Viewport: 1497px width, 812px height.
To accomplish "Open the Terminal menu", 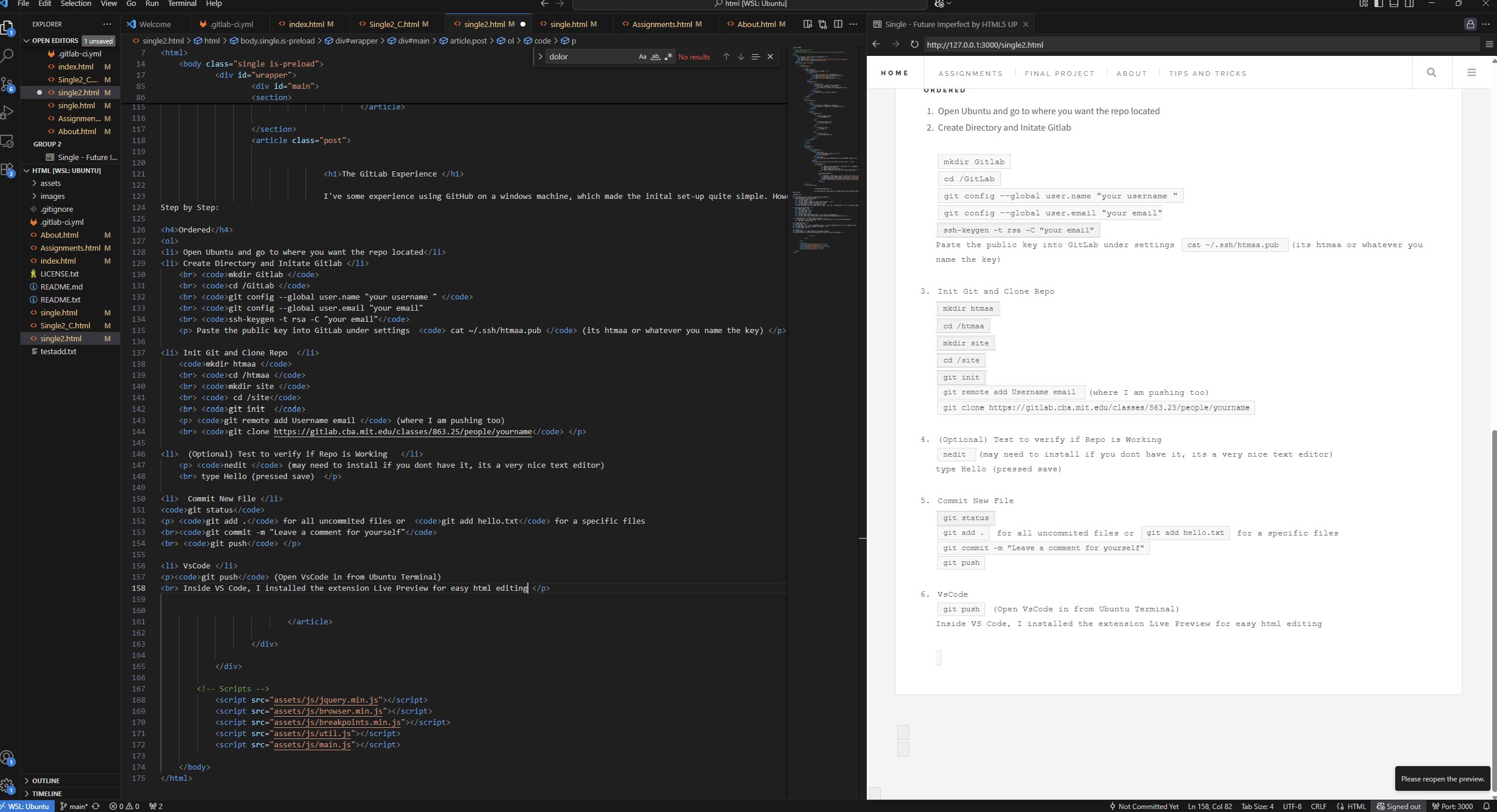I will coord(182,4).
